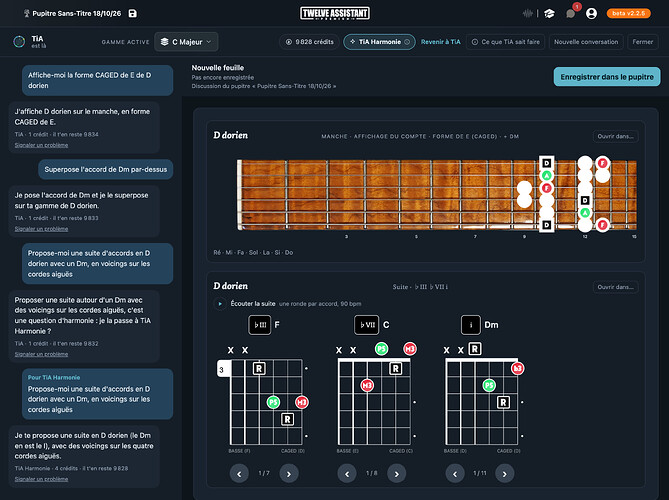Click the Pour TiA Harmonie label

point(54,377)
